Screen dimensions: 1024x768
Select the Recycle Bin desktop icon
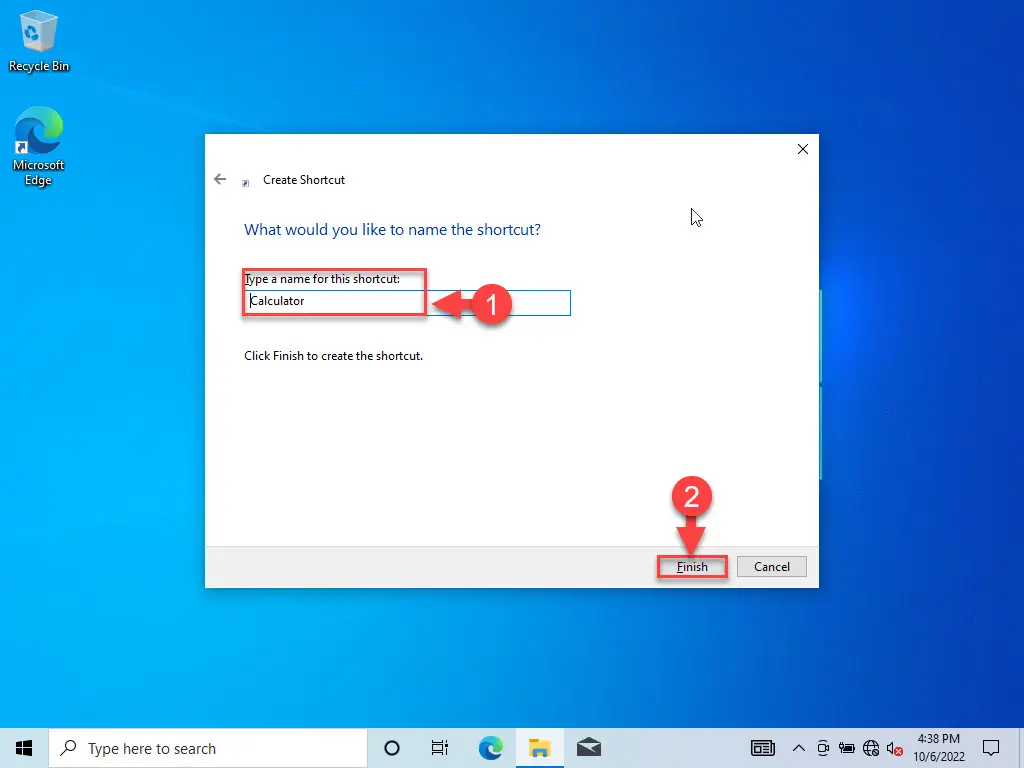click(x=39, y=42)
